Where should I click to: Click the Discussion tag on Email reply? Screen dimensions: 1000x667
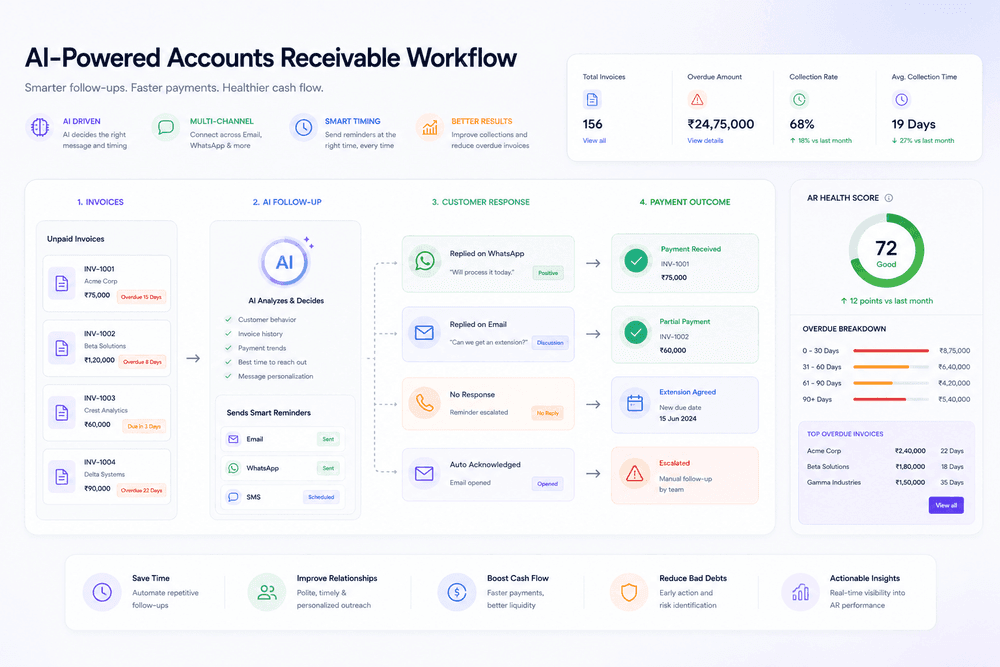point(550,342)
